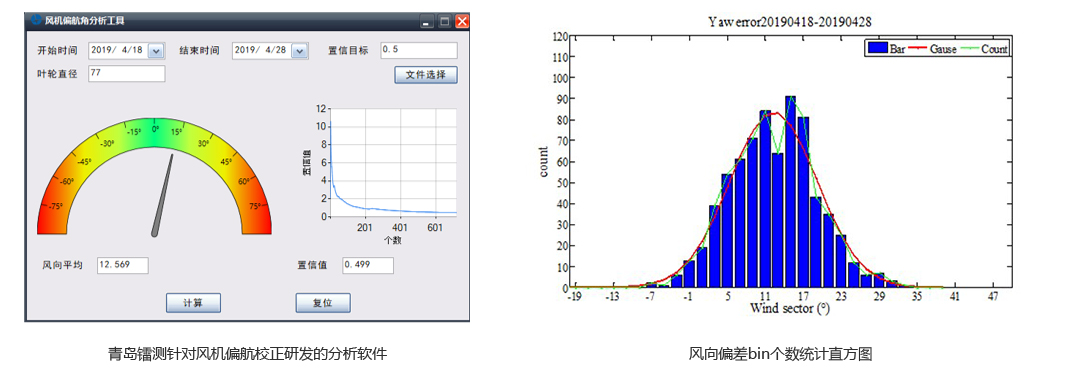Click the confidence curve line chart
Screen dimensions: 1070x385
(x=394, y=163)
